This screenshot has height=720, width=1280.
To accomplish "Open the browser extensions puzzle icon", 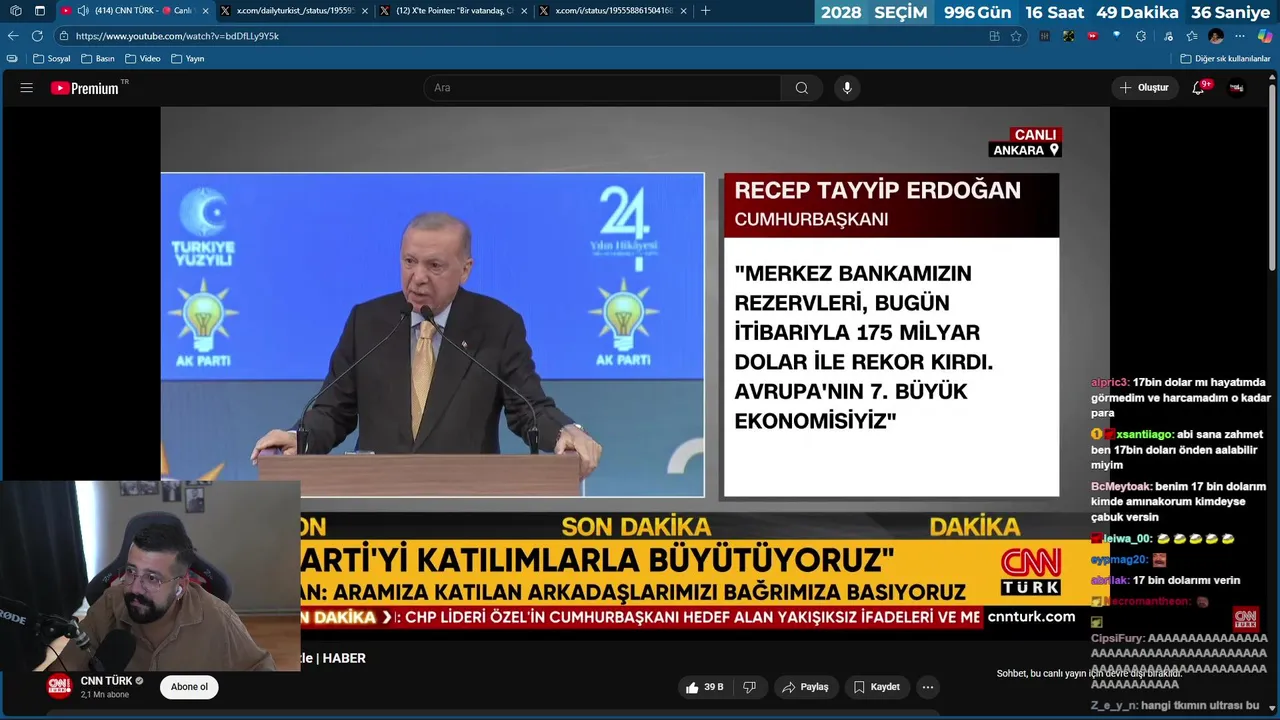I will pos(1141,36).
